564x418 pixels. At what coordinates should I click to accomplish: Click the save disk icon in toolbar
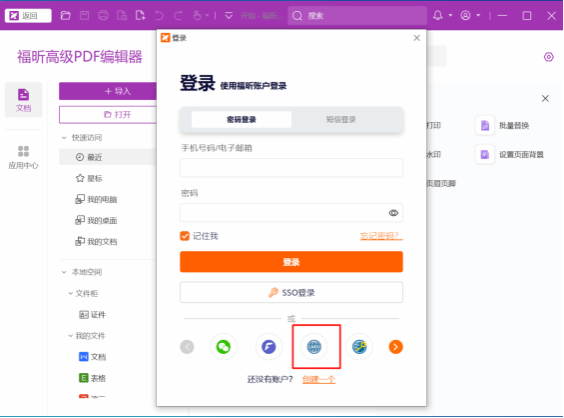pyautogui.click(x=85, y=15)
